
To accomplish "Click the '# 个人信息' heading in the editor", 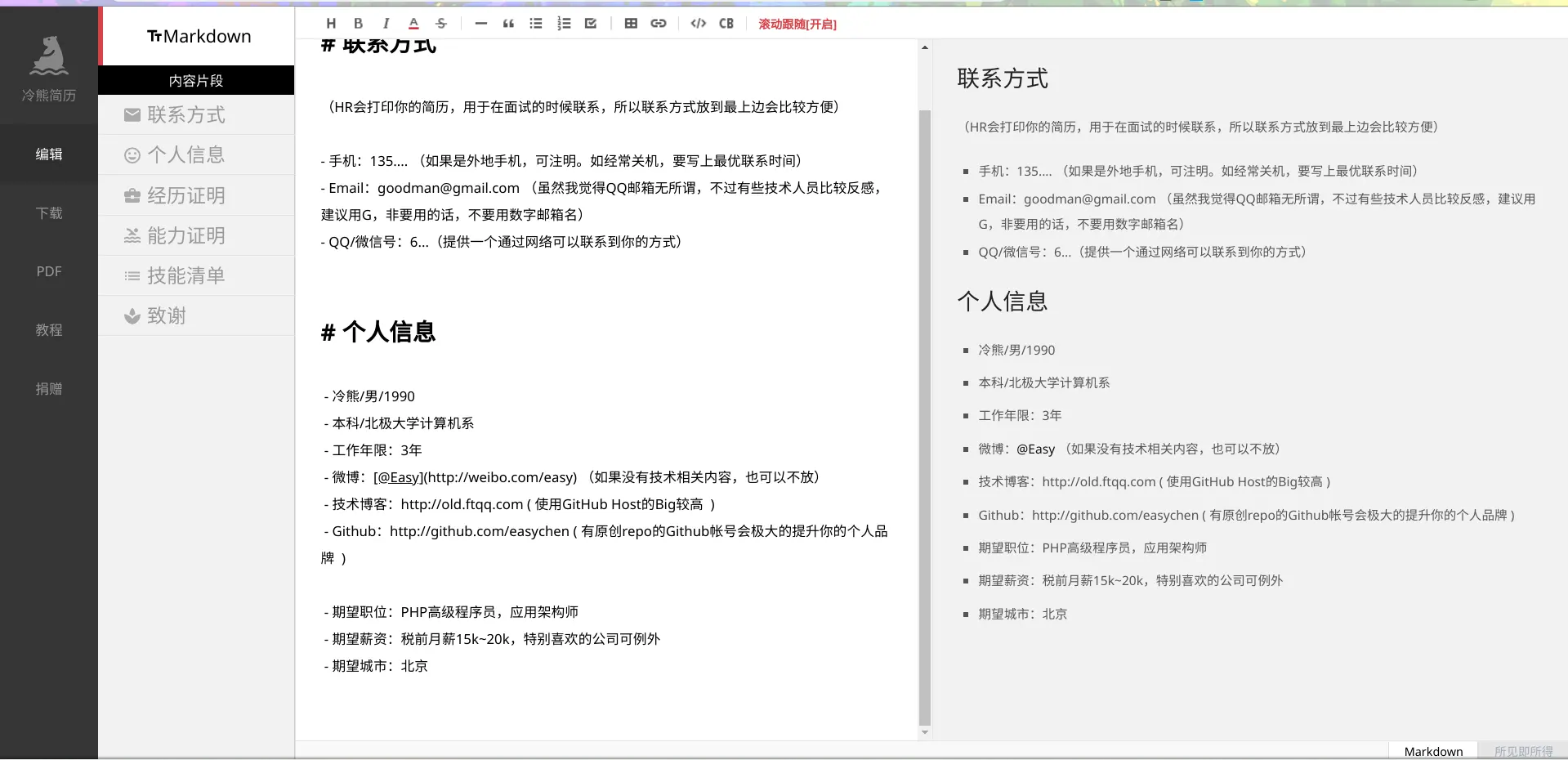I will 378,332.
